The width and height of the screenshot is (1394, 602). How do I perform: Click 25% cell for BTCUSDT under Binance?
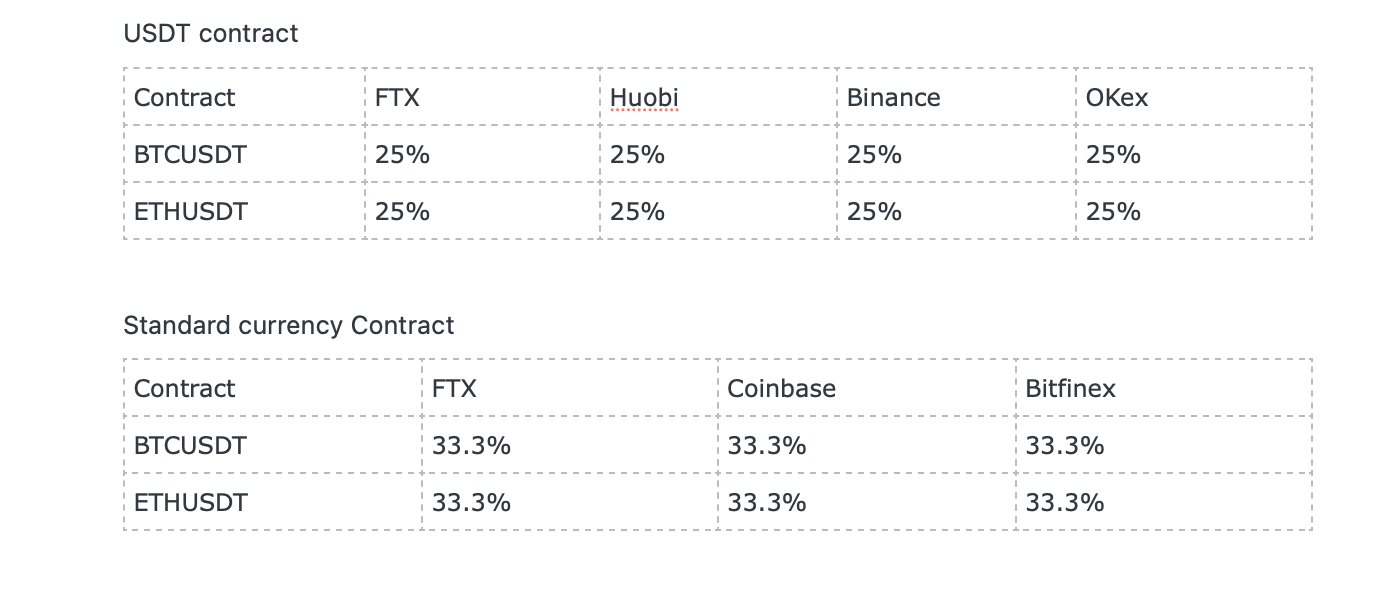tap(956, 154)
